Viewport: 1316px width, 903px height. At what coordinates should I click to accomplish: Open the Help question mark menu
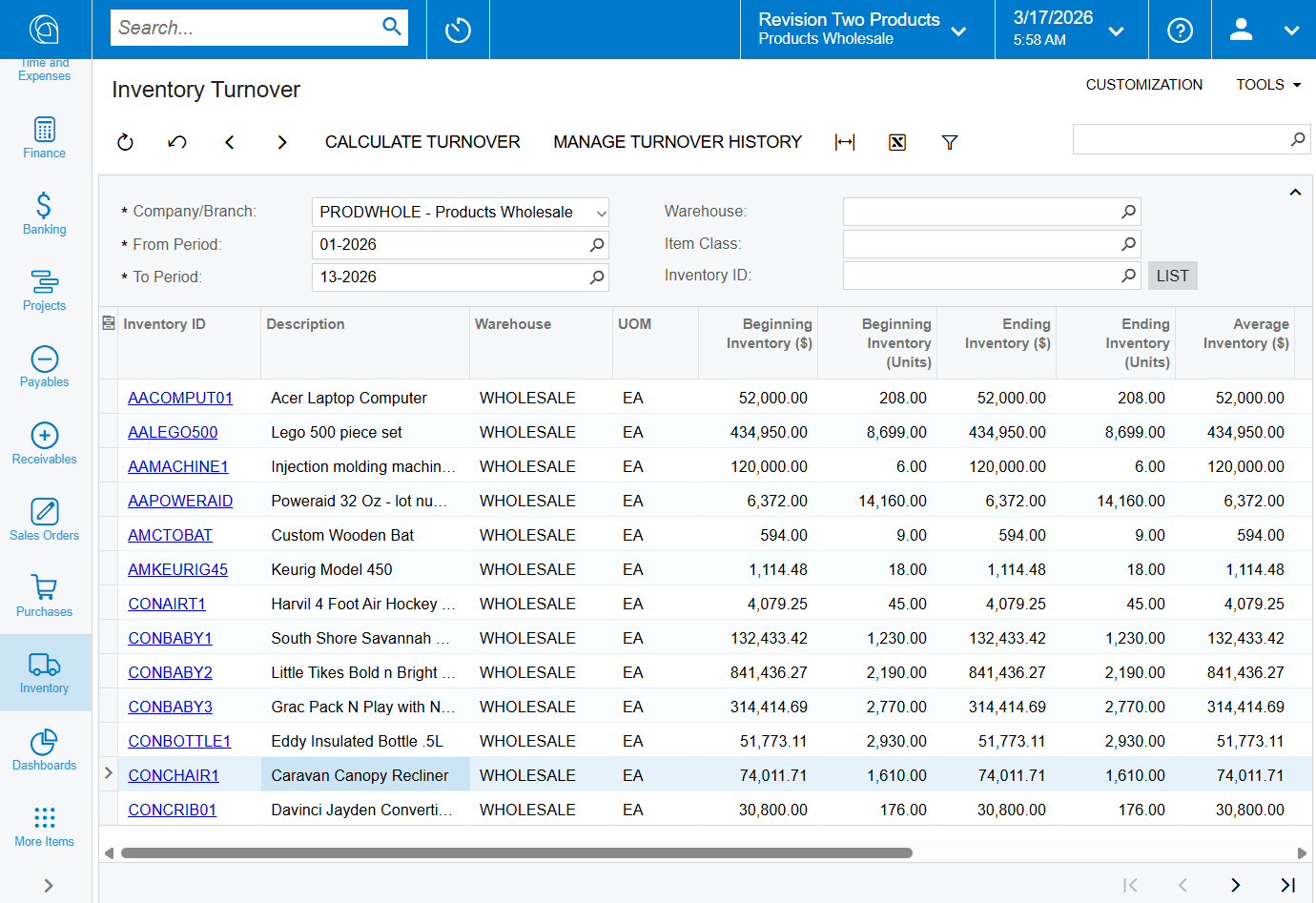click(x=1180, y=31)
